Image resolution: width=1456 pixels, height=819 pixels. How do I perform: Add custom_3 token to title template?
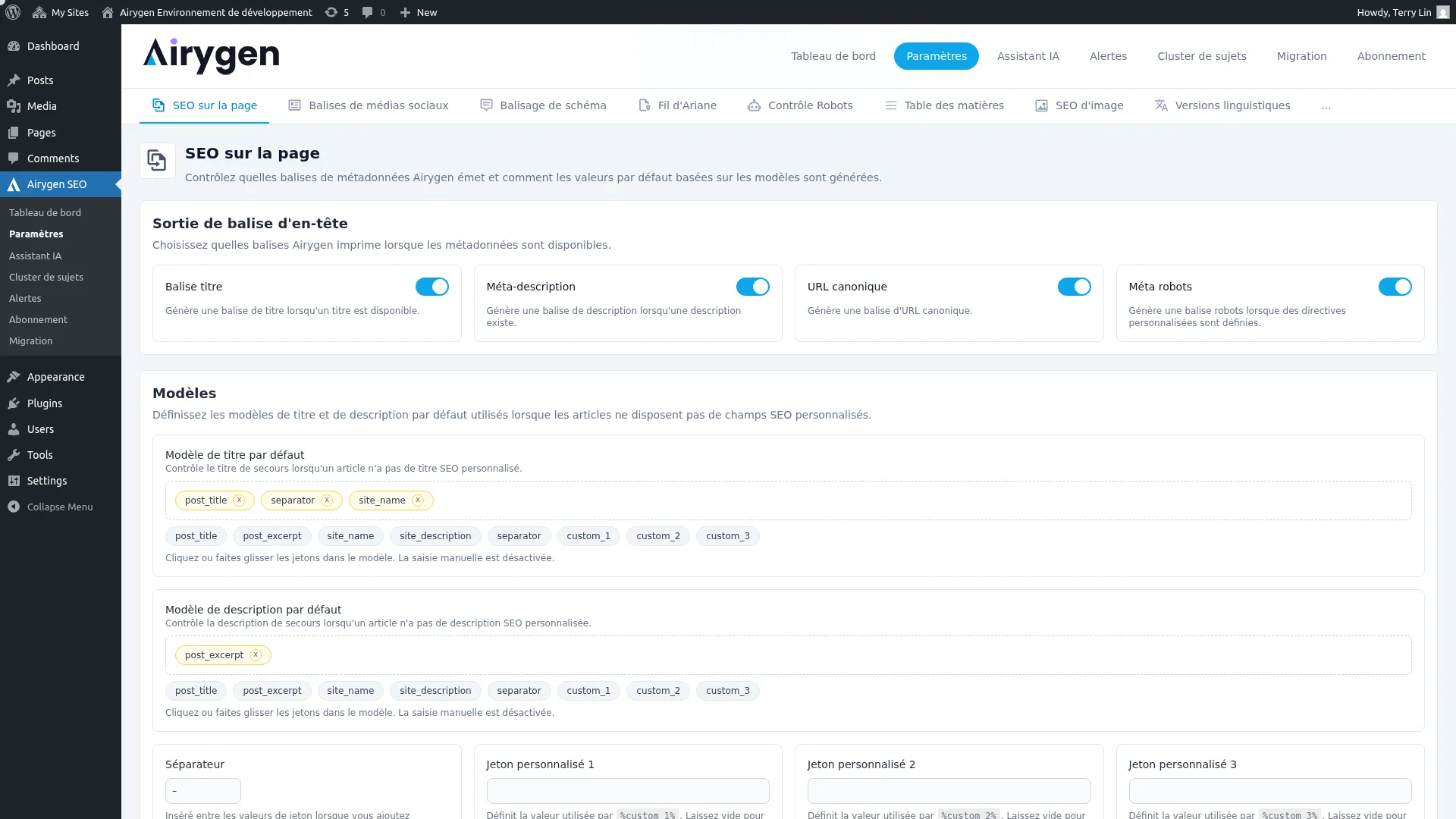point(728,536)
